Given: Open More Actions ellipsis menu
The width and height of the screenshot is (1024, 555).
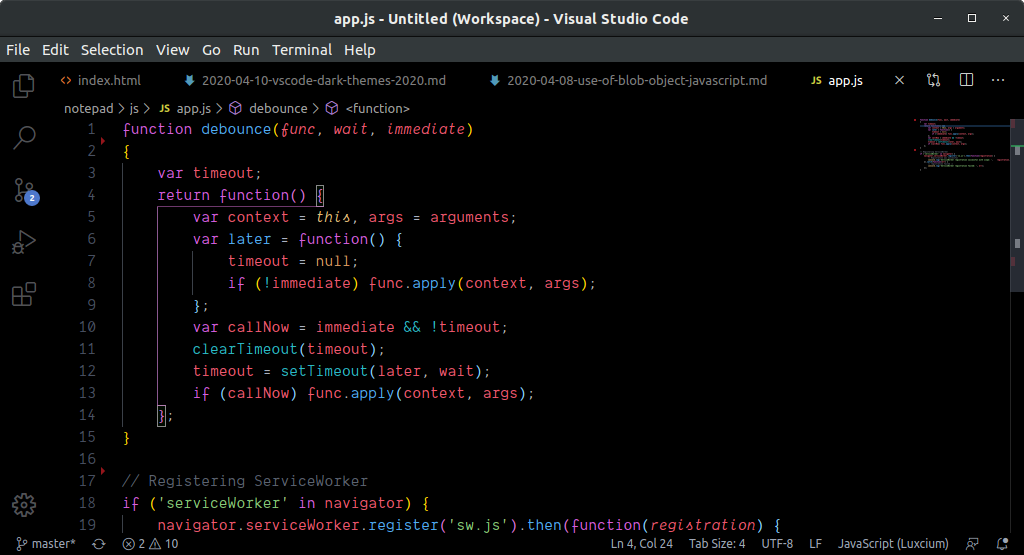Looking at the screenshot, I should coord(998,80).
